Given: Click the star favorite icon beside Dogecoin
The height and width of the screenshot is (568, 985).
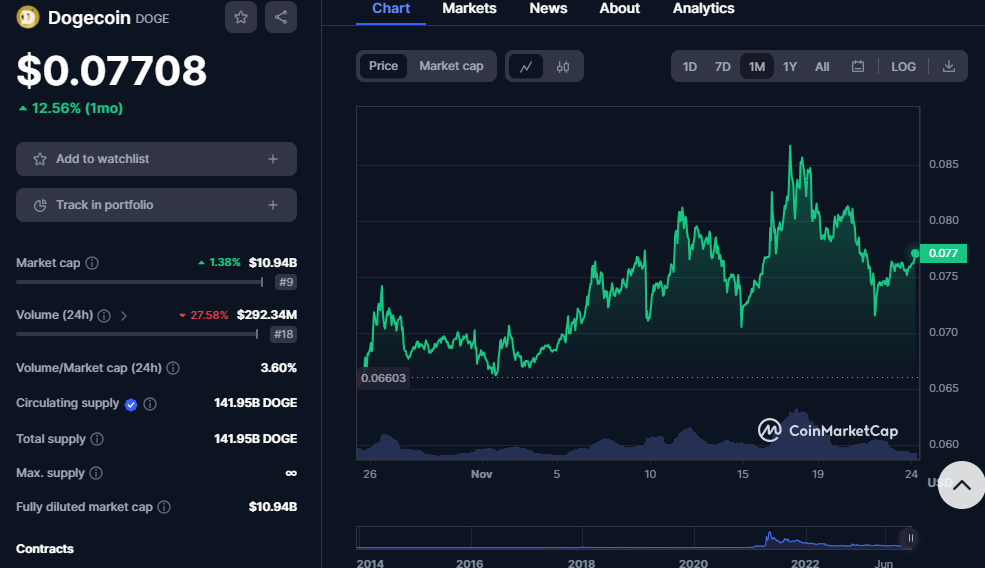Looking at the screenshot, I should click(x=241, y=17).
